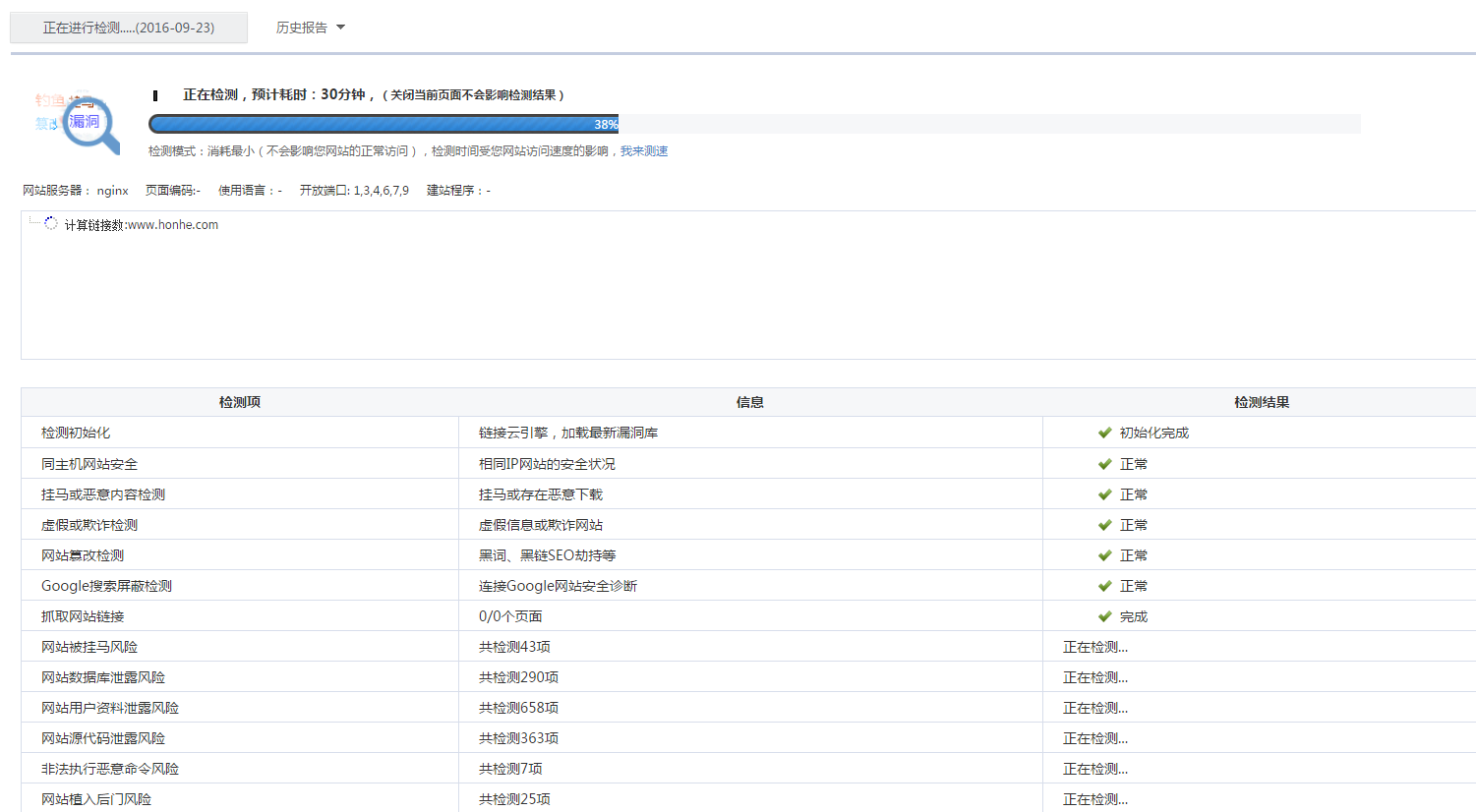Click 连接Google网站安全诊断 info text
Screen dimensions: 1476x812
pyautogui.click(x=558, y=586)
